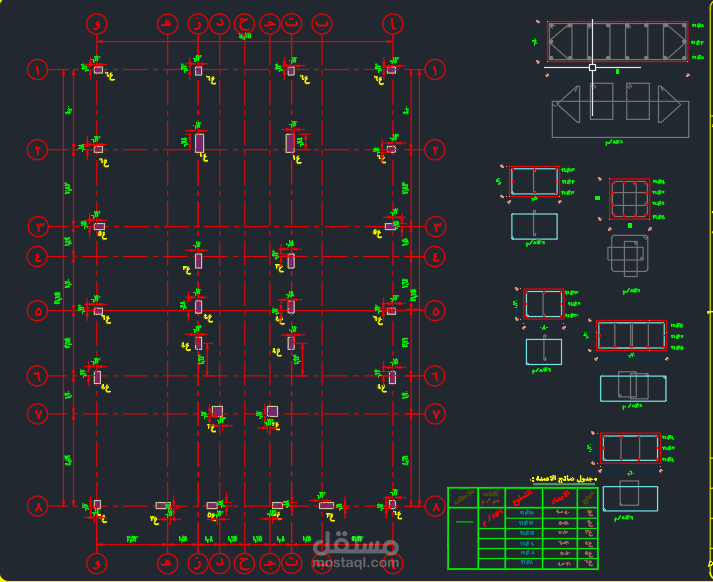The width and height of the screenshot is (713, 582).
Task: Pick the left-side axis bubble numbered ١
Action: 38,70
